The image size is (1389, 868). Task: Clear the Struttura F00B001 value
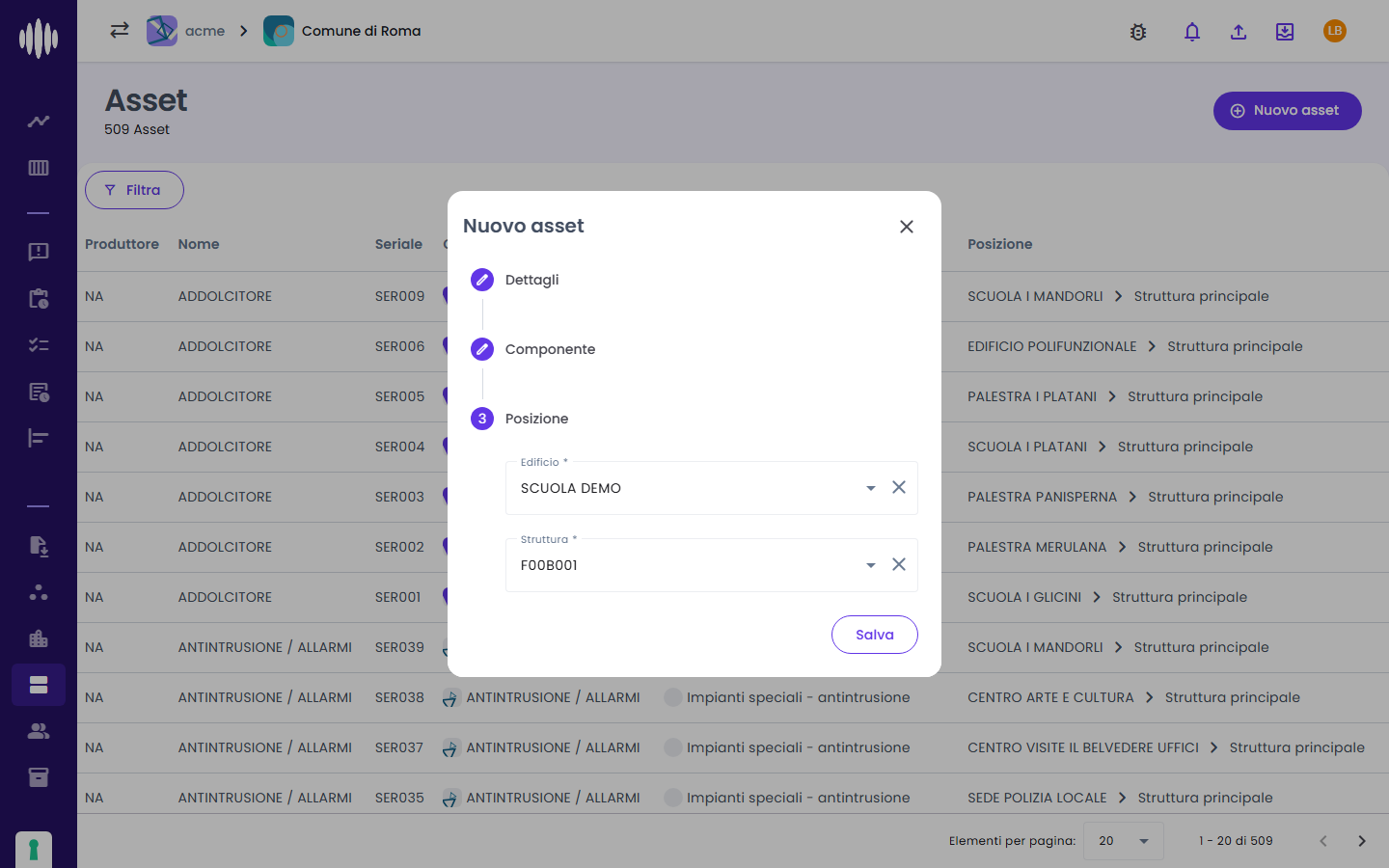(x=899, y=564)
